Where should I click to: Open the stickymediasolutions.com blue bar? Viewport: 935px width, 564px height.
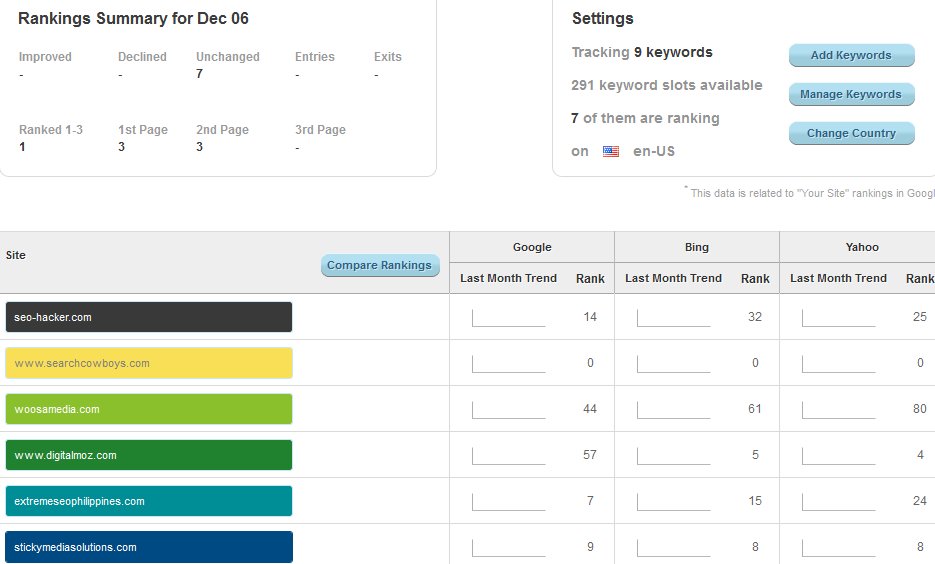[149, 547]
